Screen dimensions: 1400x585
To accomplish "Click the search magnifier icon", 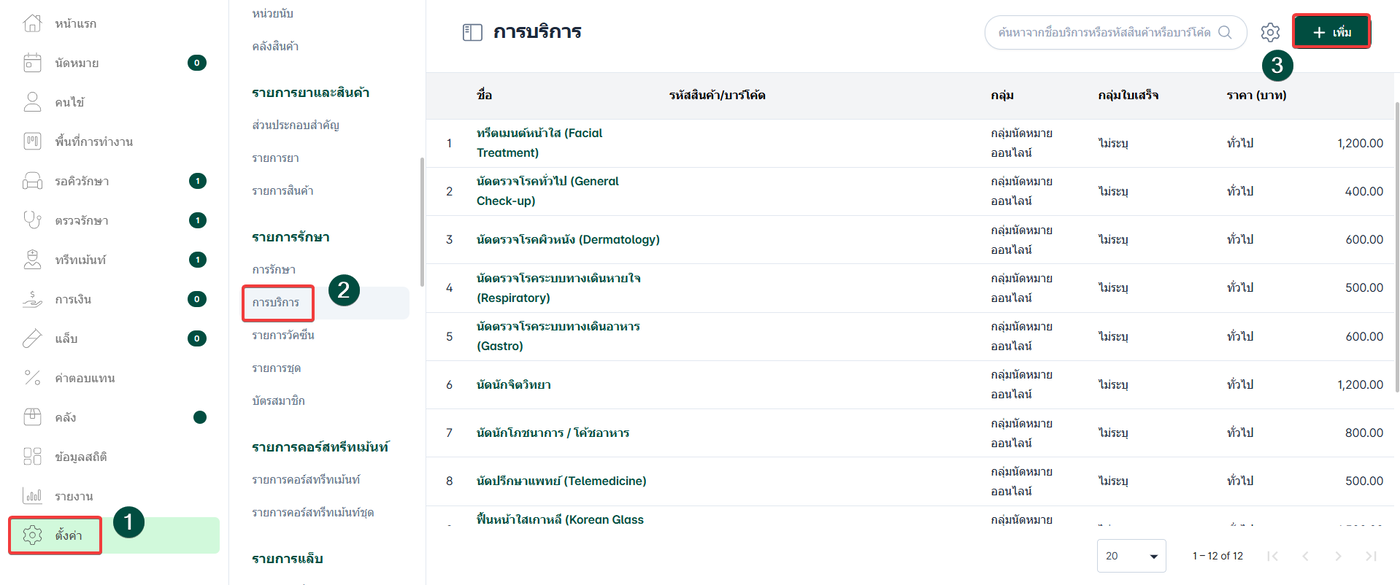I will pyautogui.click(x=1225, y=32).
